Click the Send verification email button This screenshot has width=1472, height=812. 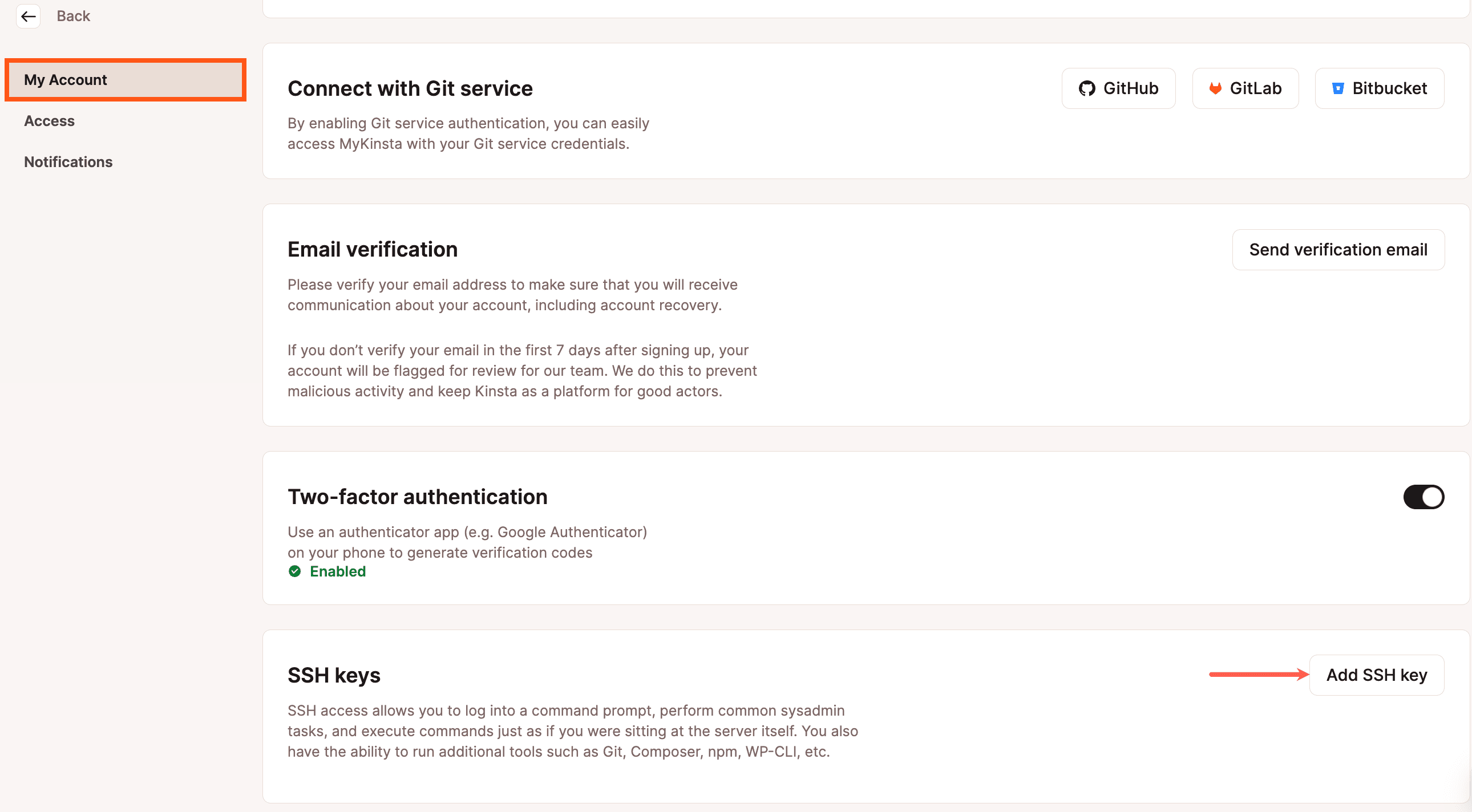(1339, 249)
